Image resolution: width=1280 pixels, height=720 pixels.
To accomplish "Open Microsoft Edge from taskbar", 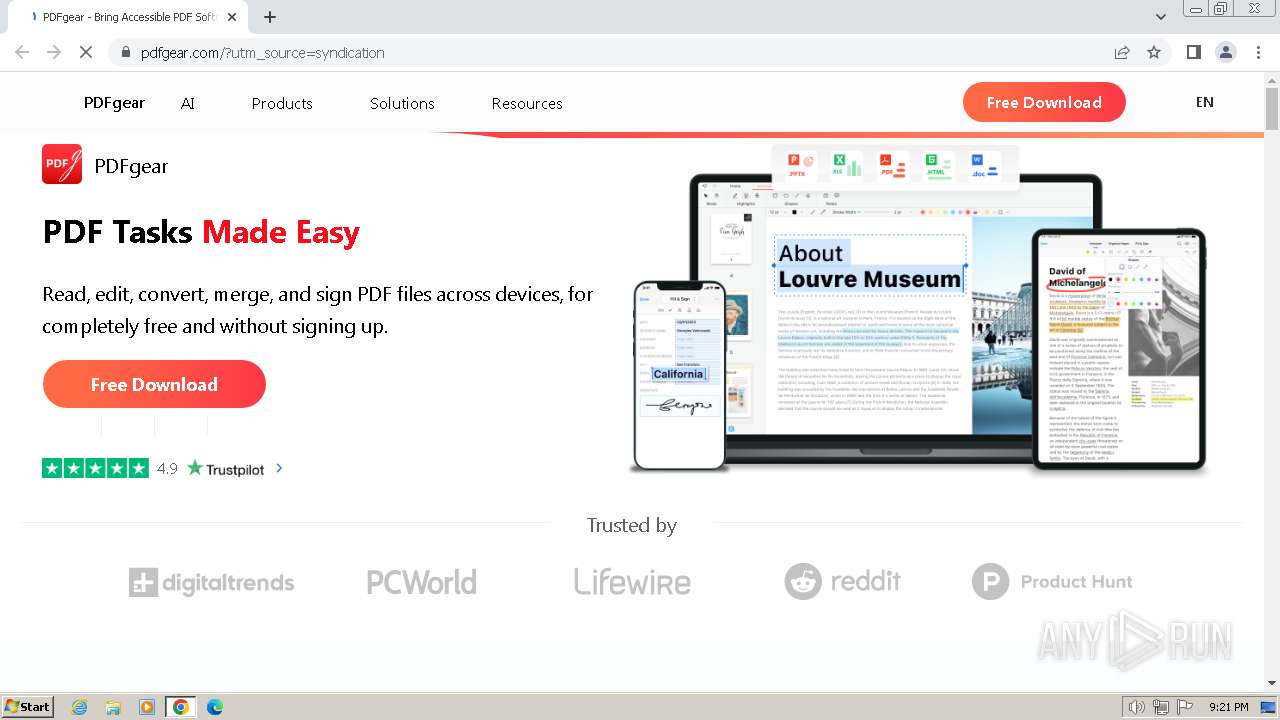I will click(214, 707).
